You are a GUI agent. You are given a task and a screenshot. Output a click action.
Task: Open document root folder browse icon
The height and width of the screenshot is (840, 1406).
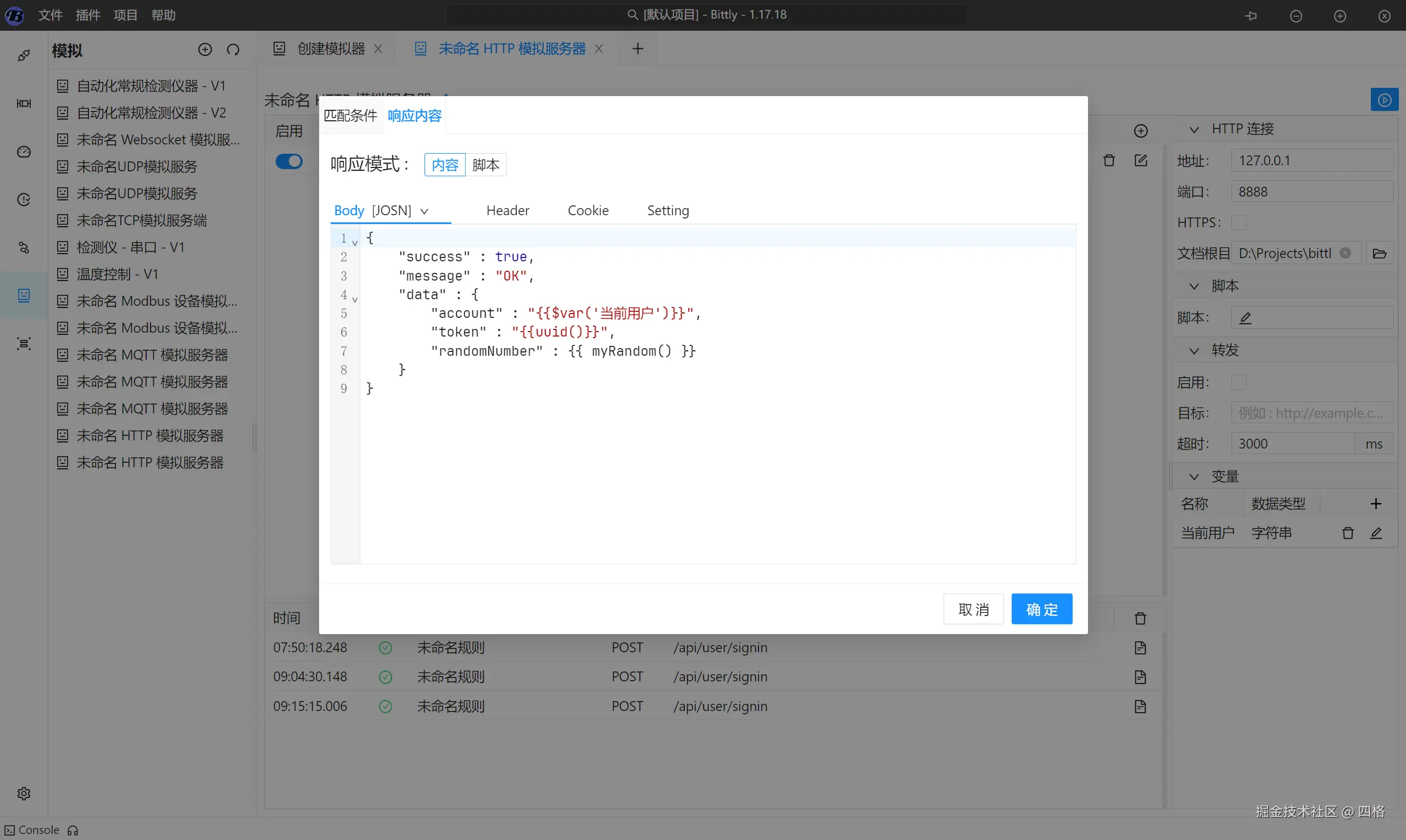(x=1380, y=254)
